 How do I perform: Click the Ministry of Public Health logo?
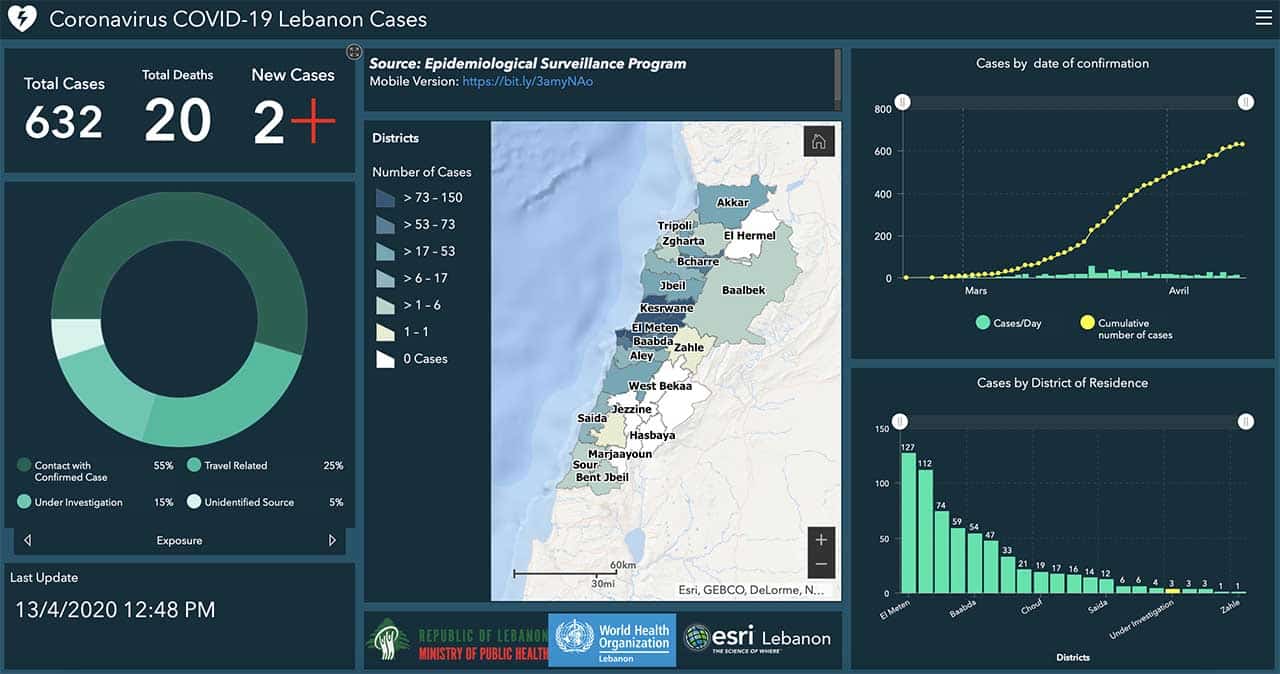click(x=457, y=641)
